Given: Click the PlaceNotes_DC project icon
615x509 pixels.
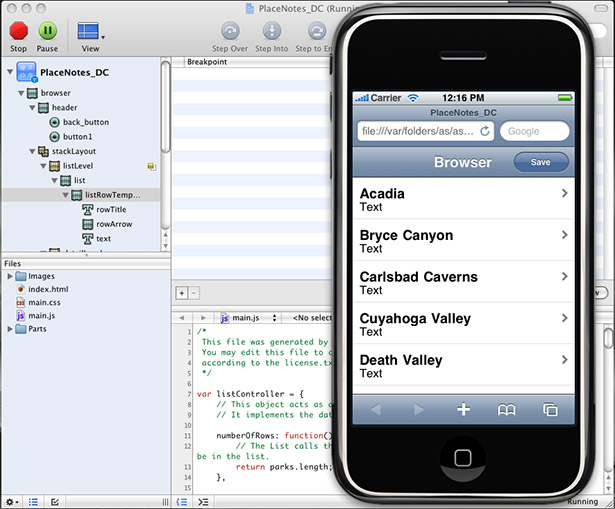Looking at the screenshot, I should click(26, 72).
